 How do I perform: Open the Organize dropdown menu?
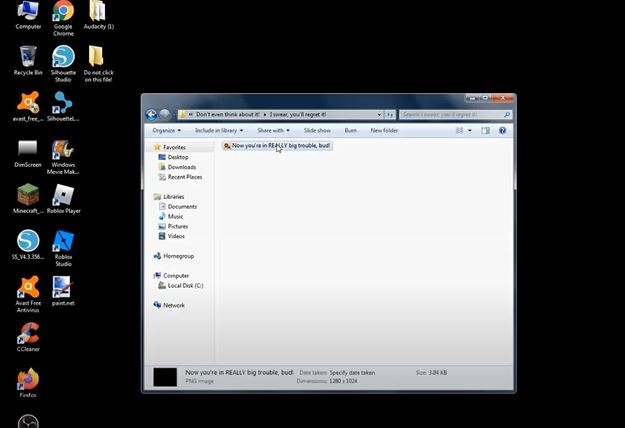166,130
